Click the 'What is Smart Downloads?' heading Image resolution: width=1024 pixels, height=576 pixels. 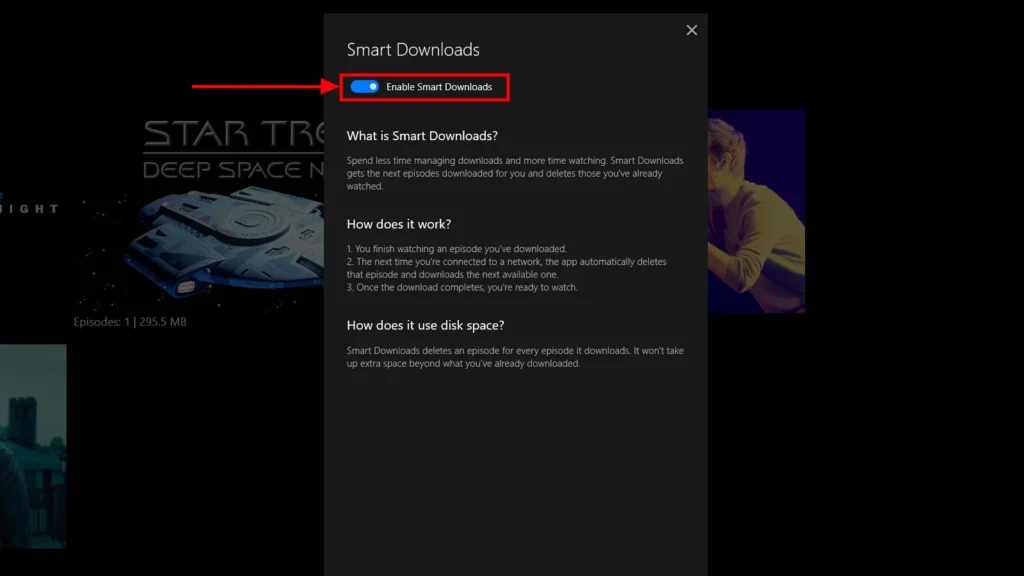click(422, 136)
